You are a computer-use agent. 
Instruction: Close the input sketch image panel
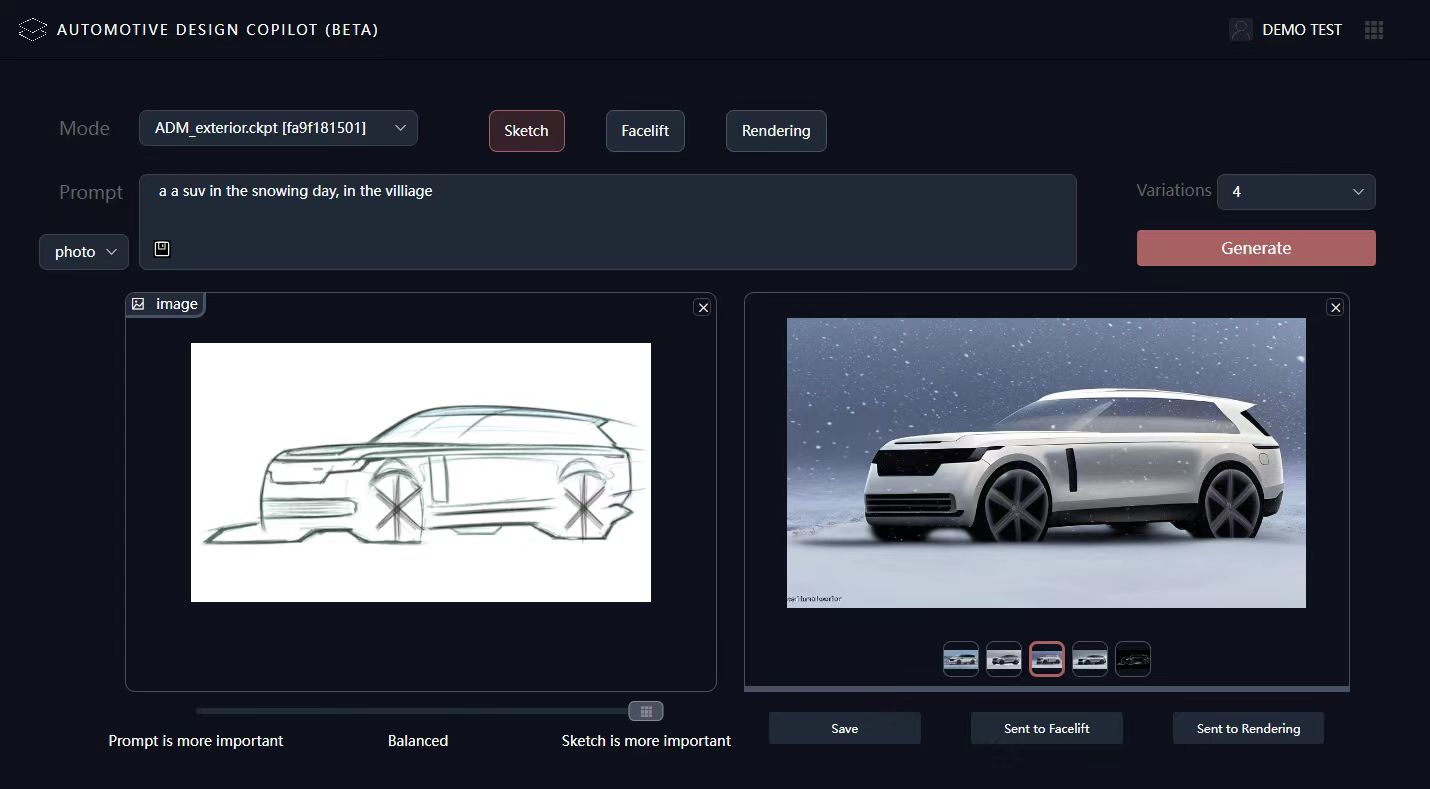coord(703,308)
